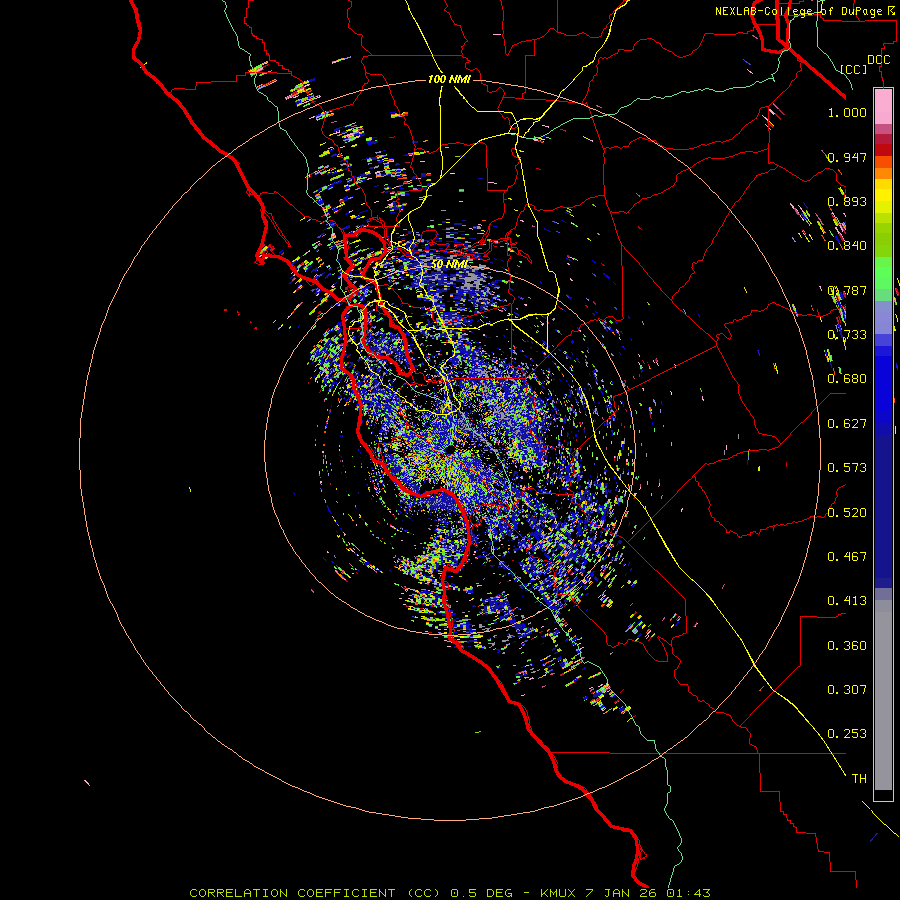
Task: Click the 0.253 legend value
Action: [x=847, y=734]
